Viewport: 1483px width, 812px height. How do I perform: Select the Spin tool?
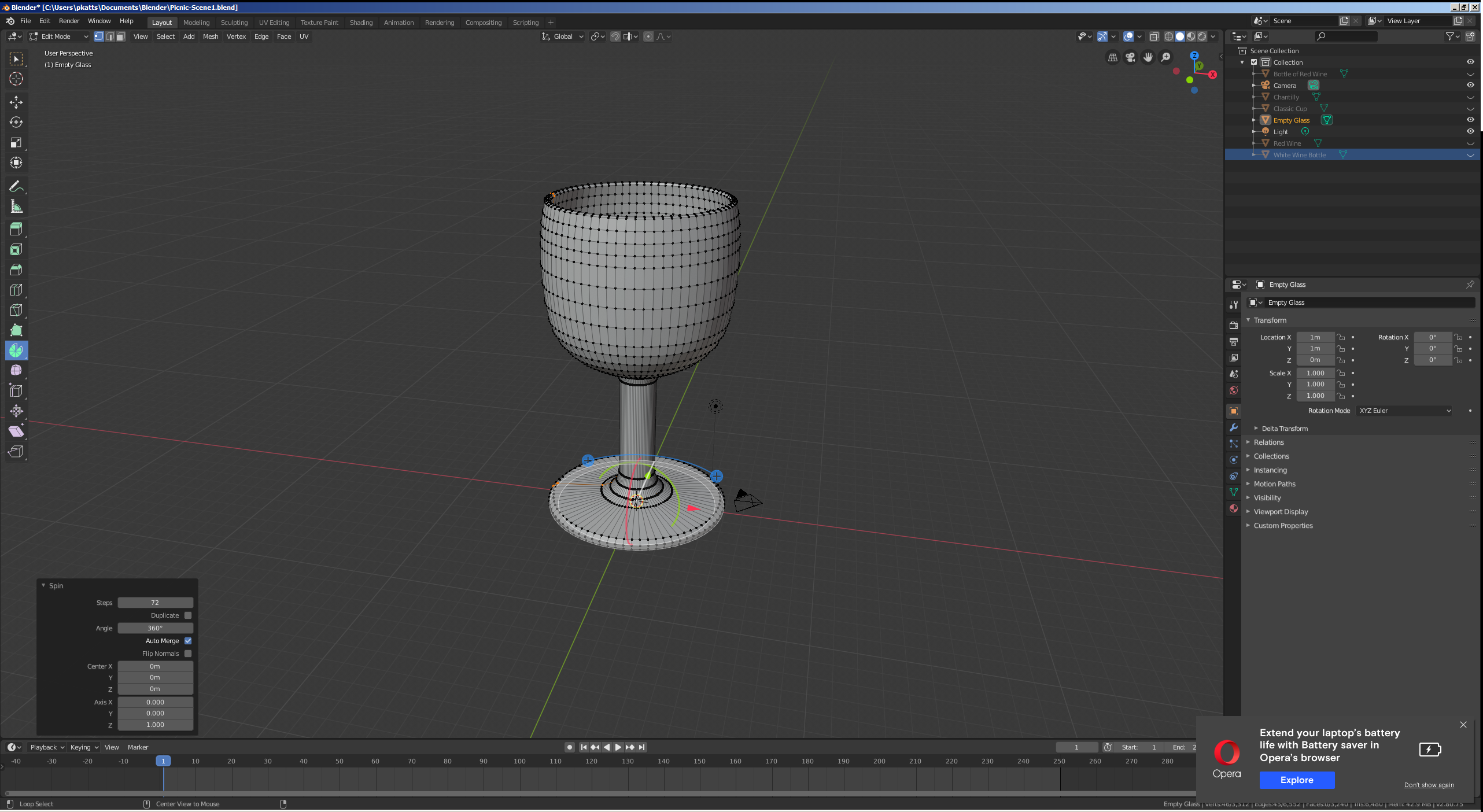point(16,350)
